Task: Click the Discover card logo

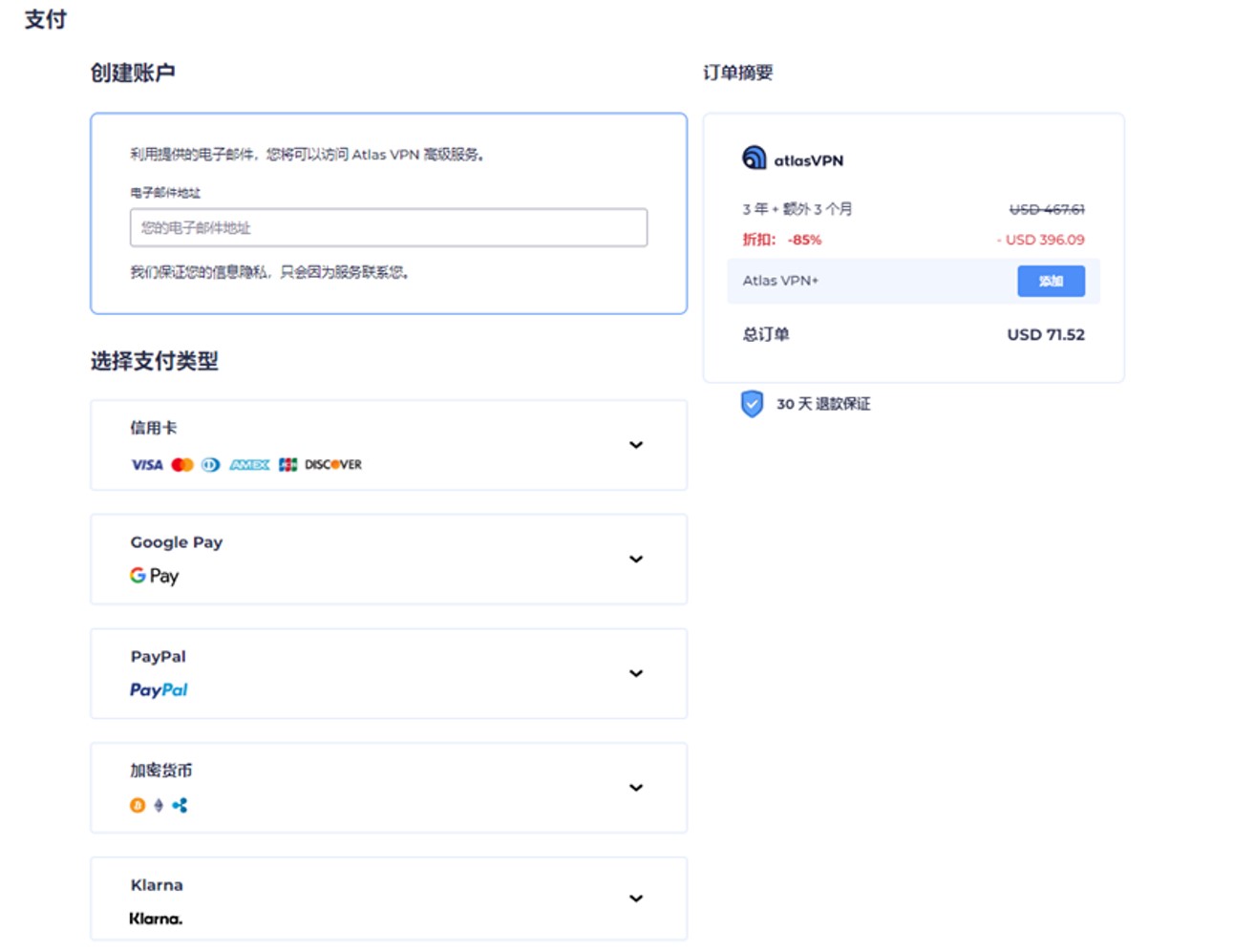Action: point(333,465)
